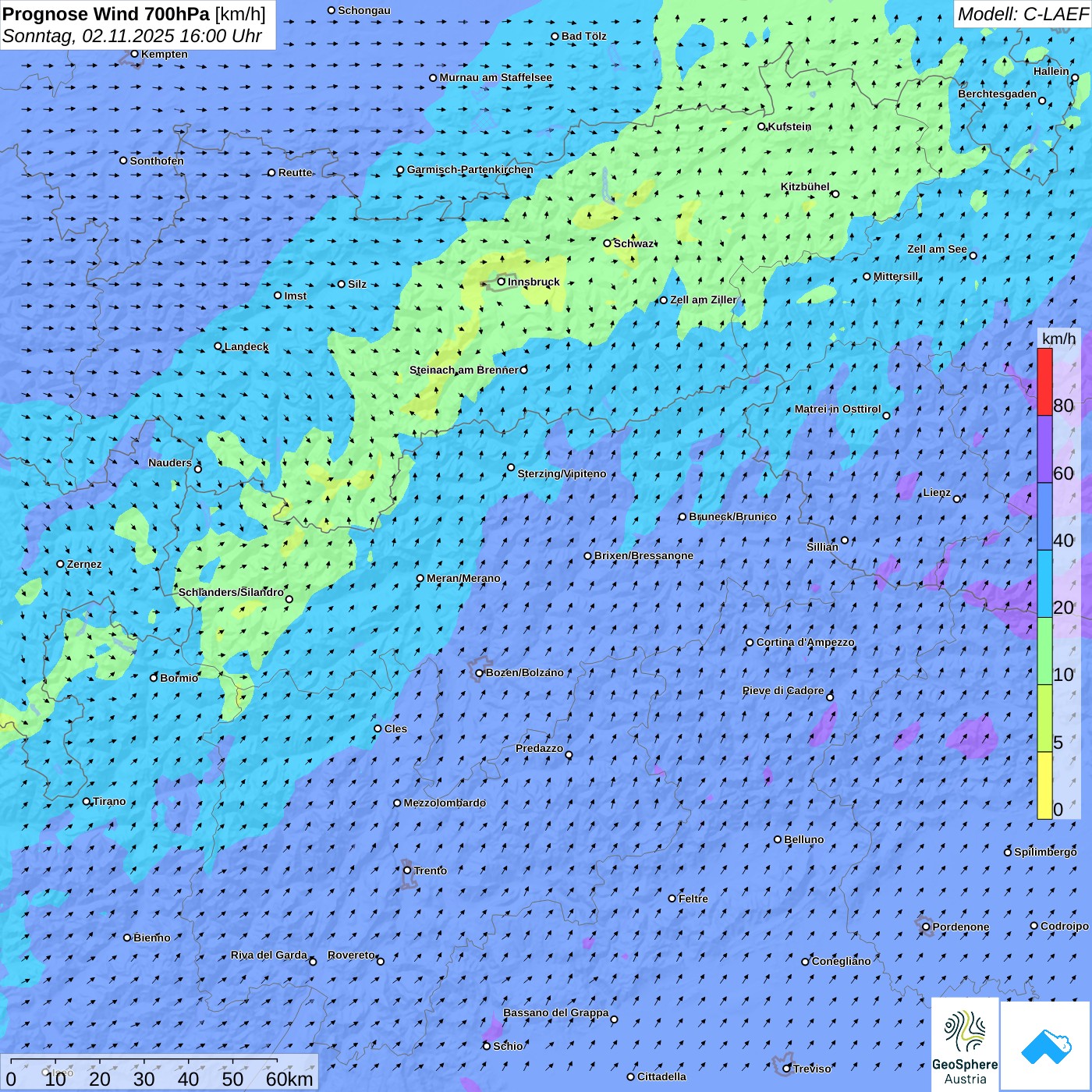Screen dimensions: 1092x1092
Task: Click the Nauders marker dot
Action: (x=198, y=469)
